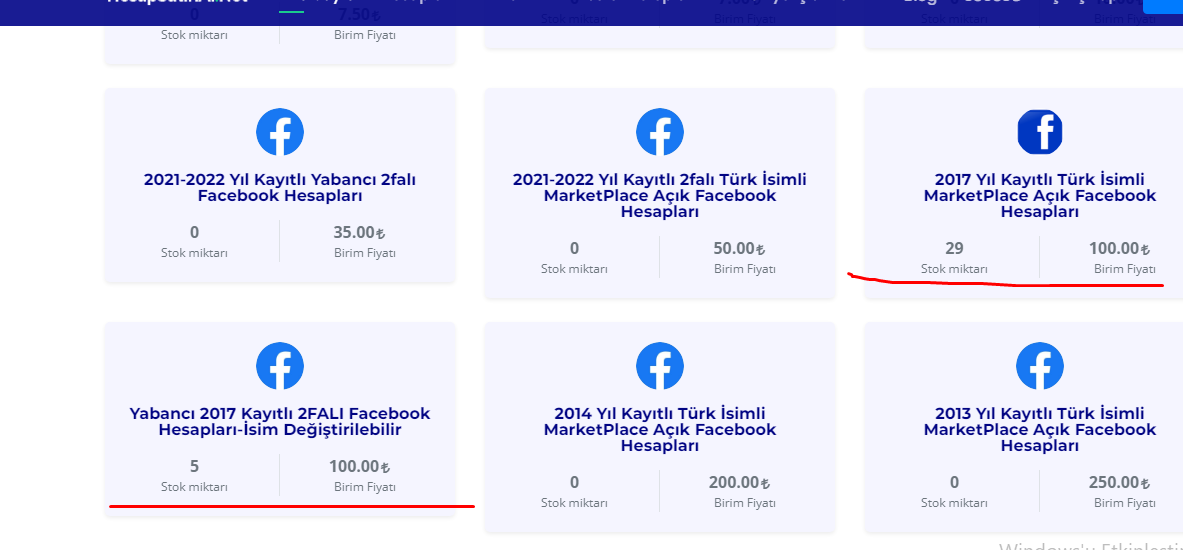The width and height of the screenshot is (1183, 550).
Task: Select the 200.00₺ unit price
Action: click(739, 482)
